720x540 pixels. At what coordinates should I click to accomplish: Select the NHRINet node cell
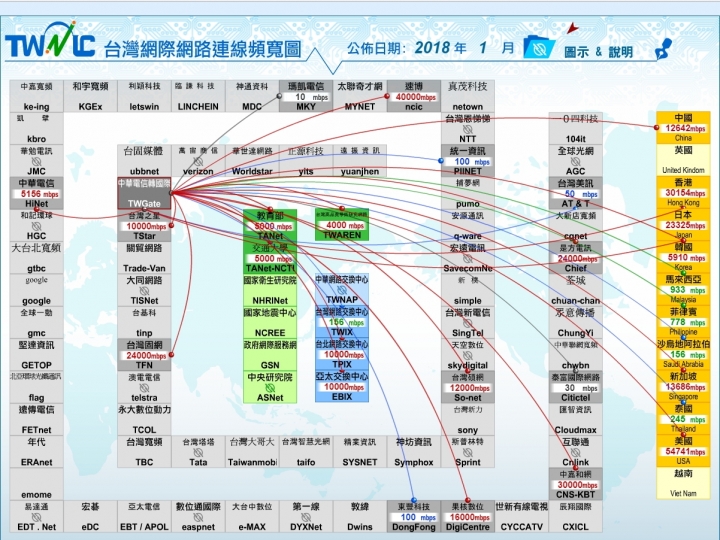270,290
